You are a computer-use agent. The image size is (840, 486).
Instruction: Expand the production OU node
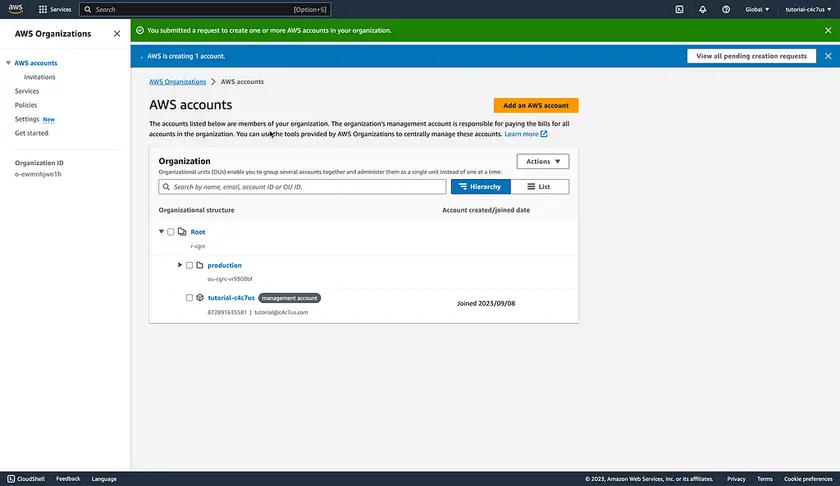(180, 265)
